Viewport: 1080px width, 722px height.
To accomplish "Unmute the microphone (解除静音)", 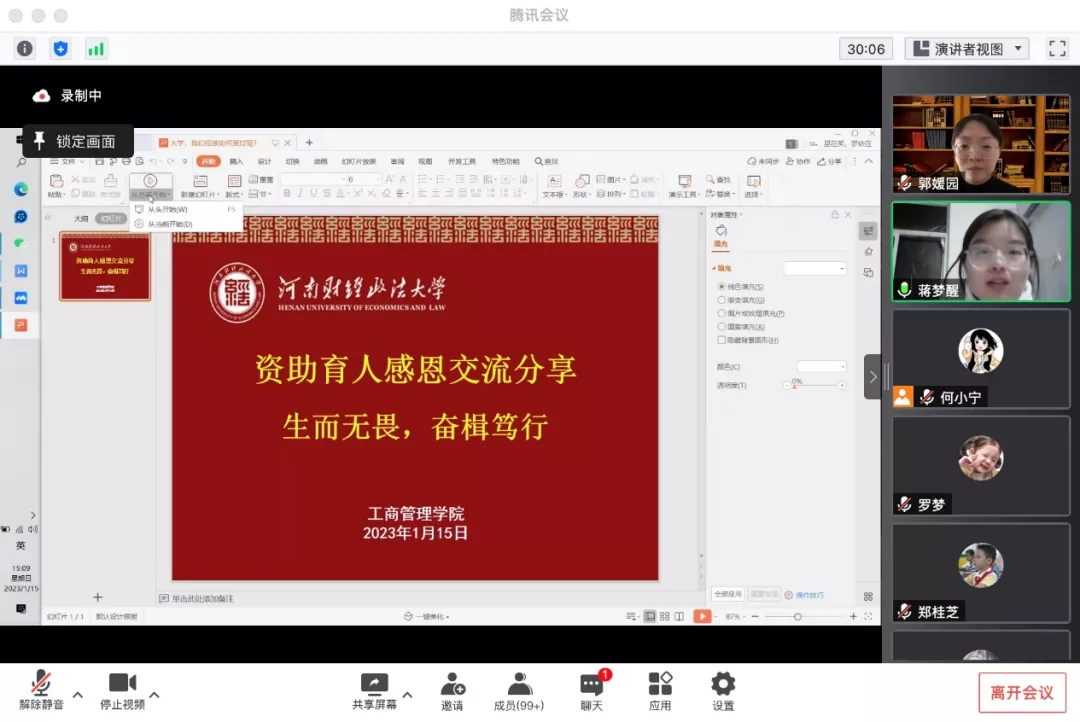I will pos(41,690).
